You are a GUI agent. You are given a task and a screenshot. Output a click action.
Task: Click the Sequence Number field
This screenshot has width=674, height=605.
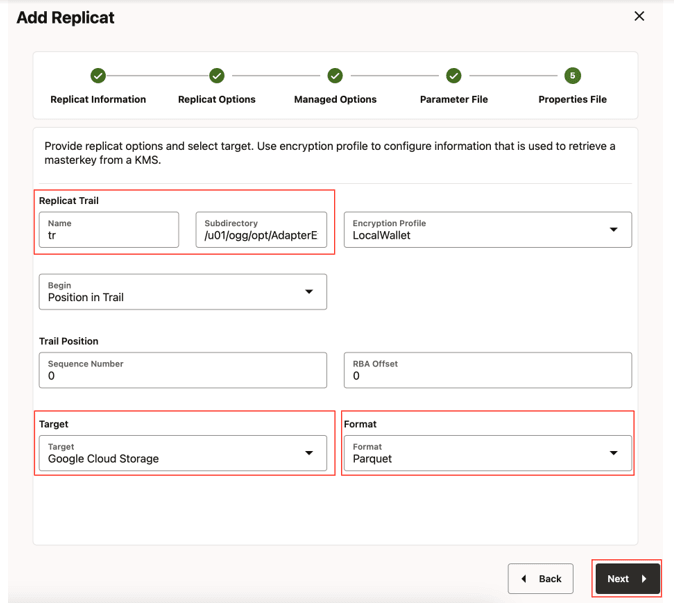coord(183,370)
